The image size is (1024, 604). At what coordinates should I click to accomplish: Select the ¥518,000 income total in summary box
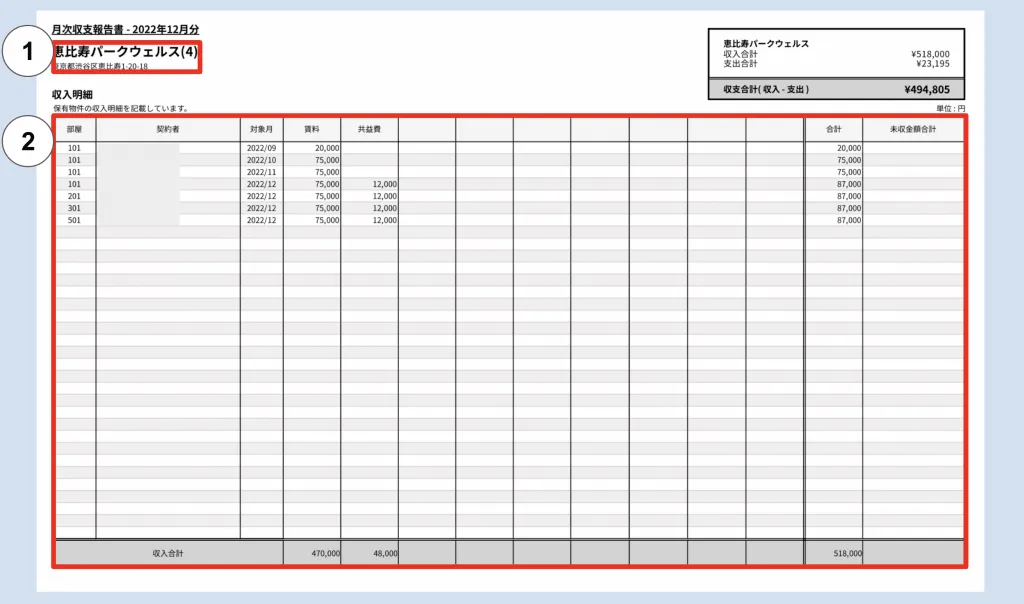[x=930, y=54]
